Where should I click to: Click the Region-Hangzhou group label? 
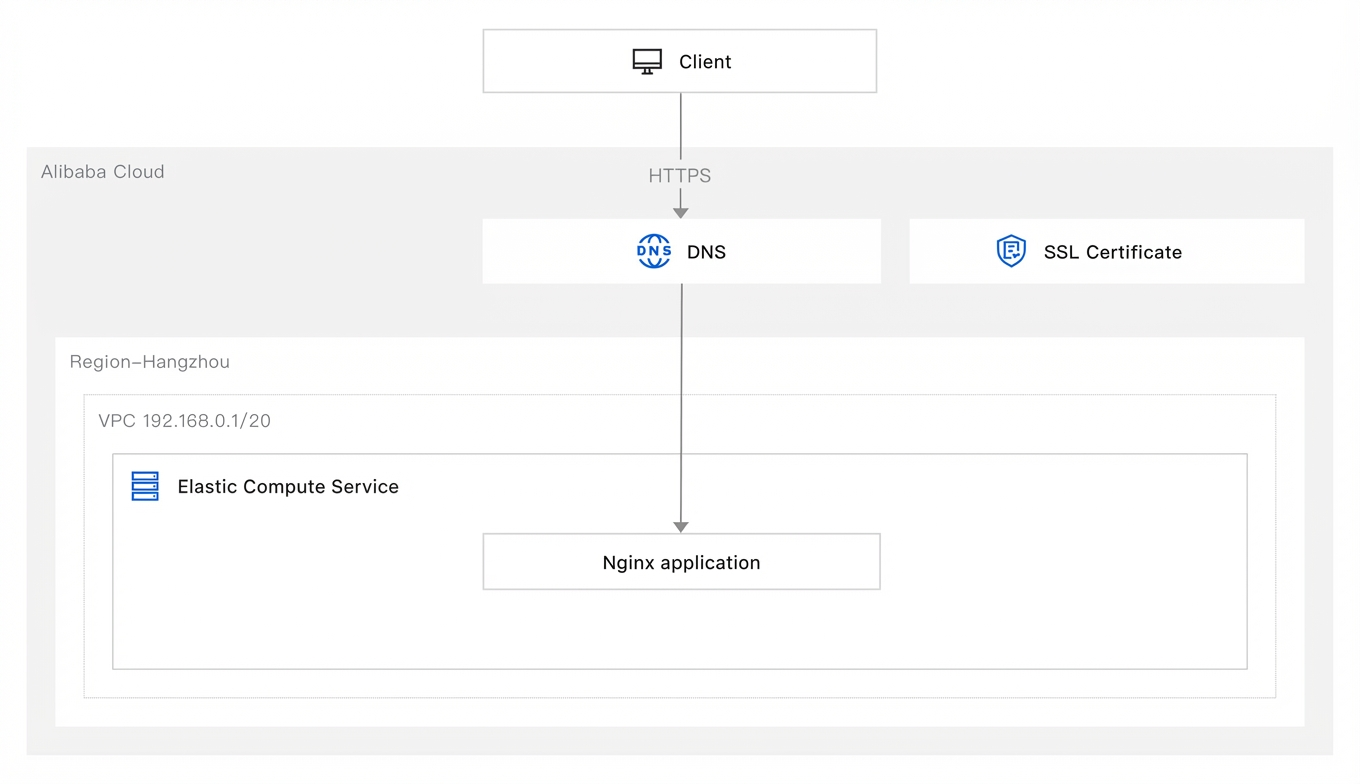(149, 362)
